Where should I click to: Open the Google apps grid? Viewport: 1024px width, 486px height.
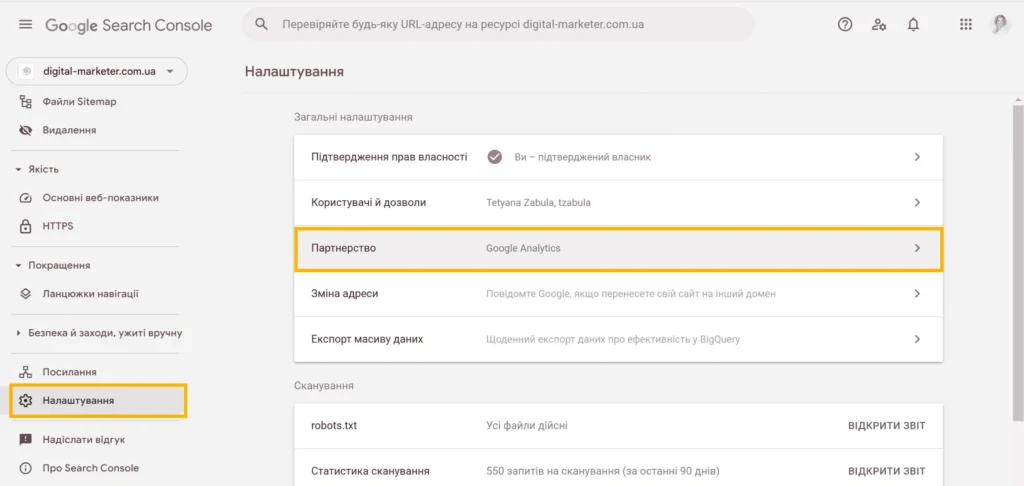pos(966,25)
